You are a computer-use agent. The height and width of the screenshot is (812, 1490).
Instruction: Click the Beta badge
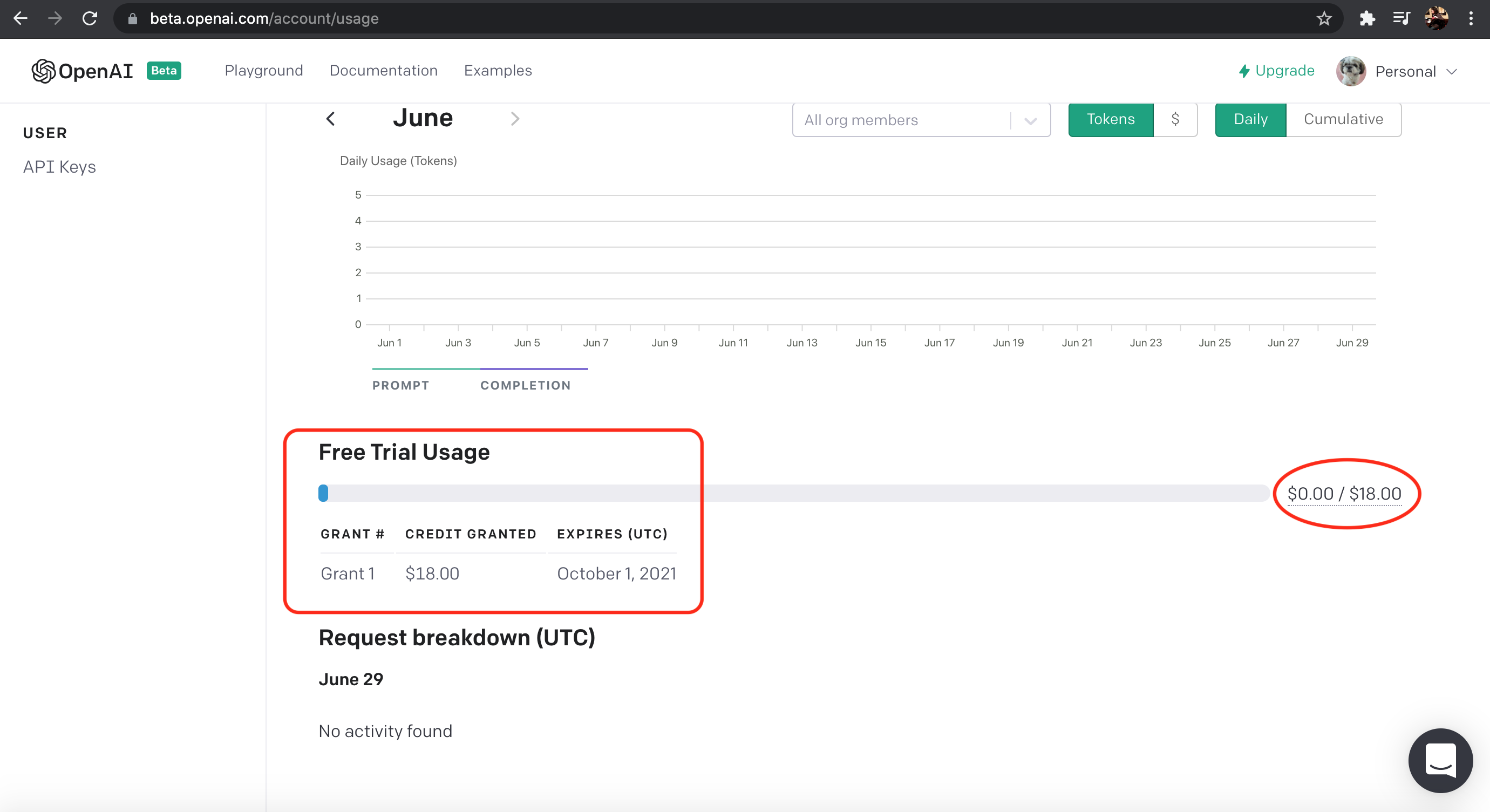pos(164,71)
